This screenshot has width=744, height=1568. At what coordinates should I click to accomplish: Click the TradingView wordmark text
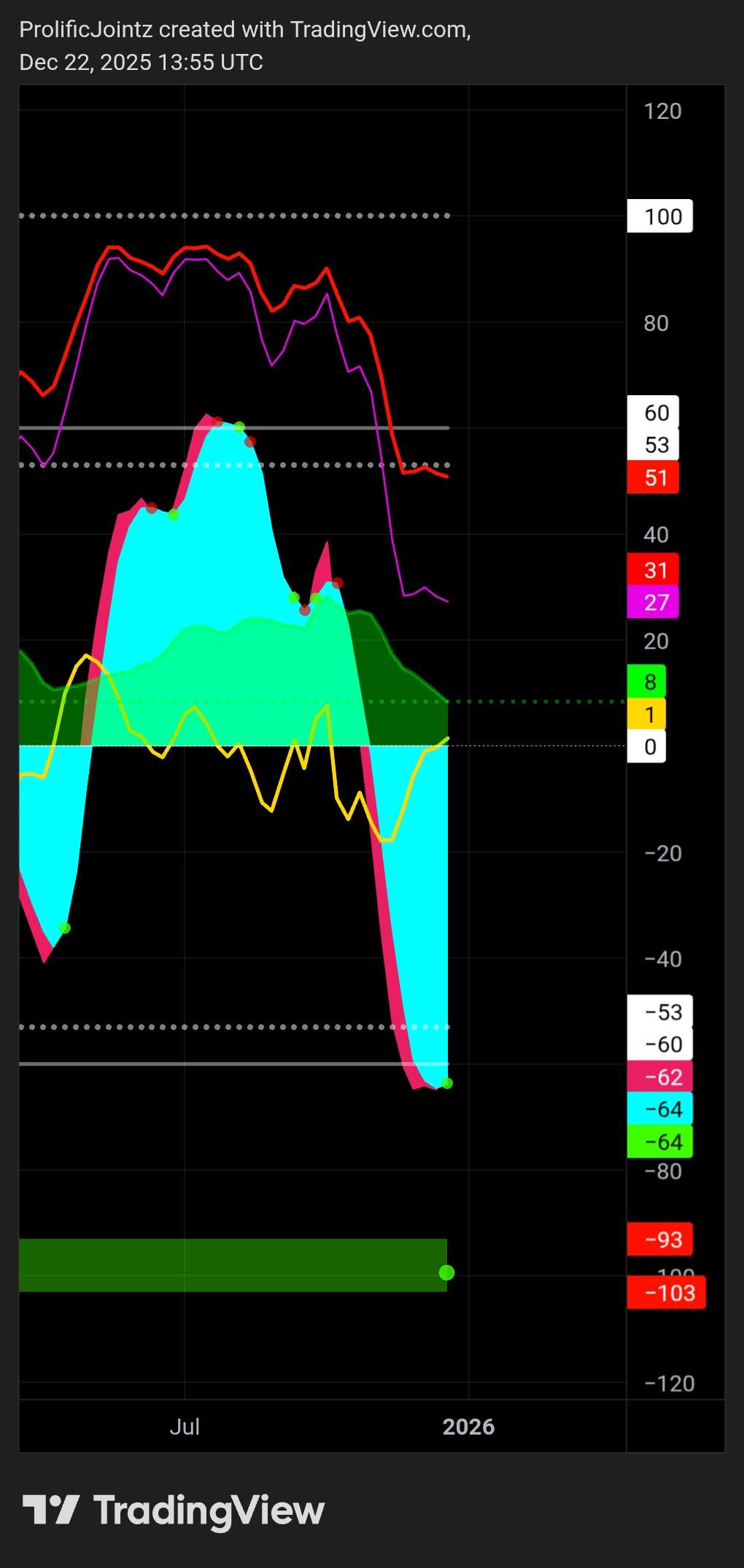pos(209,1510)
